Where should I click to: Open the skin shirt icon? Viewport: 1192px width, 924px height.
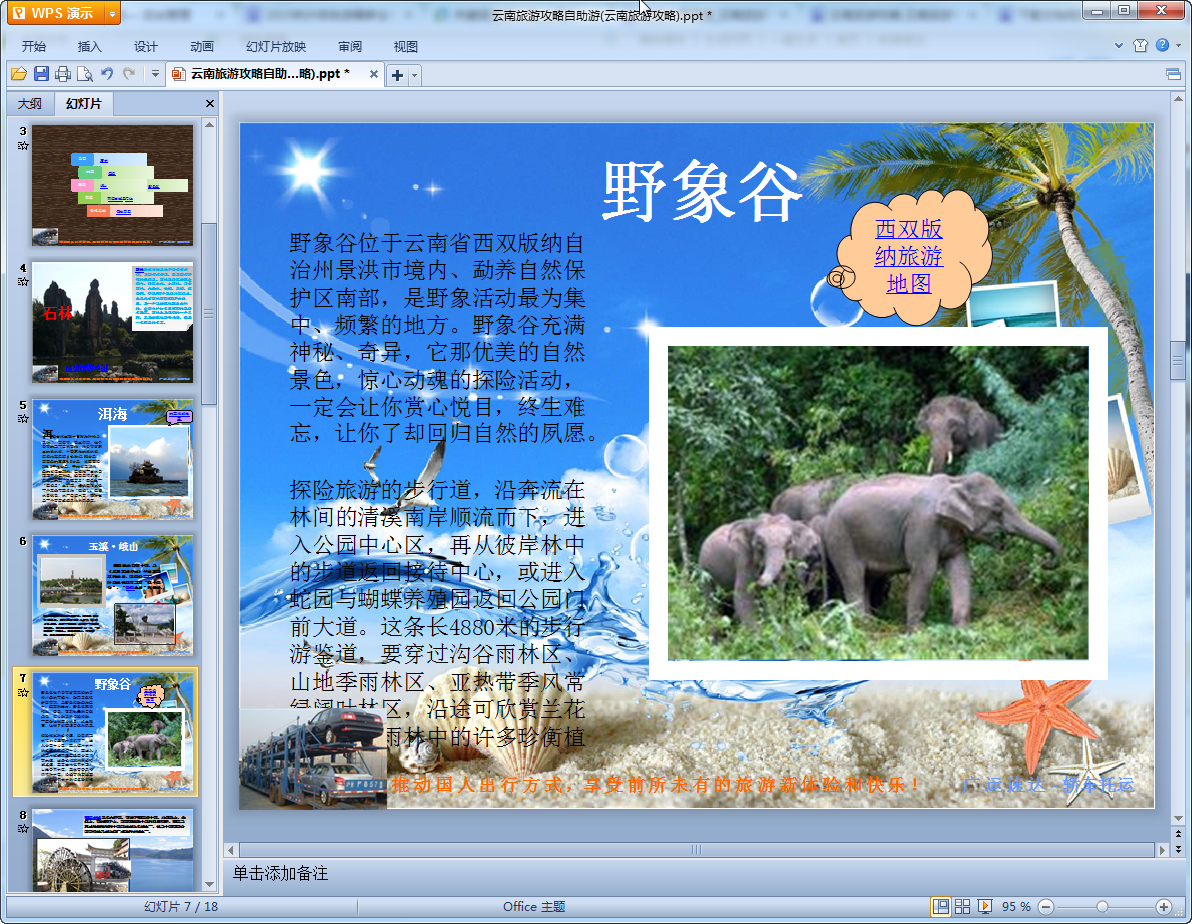coord(1140,46)
